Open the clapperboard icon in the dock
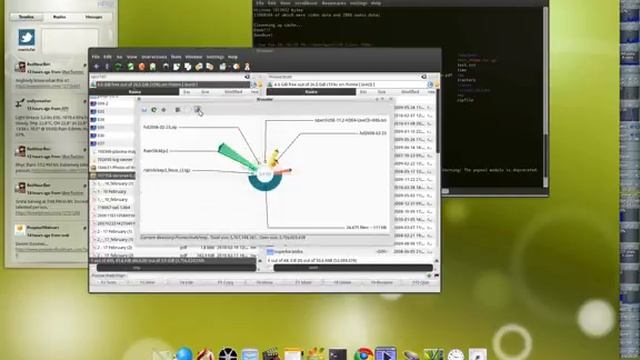The image size is (640, 360). pos(271,354)
